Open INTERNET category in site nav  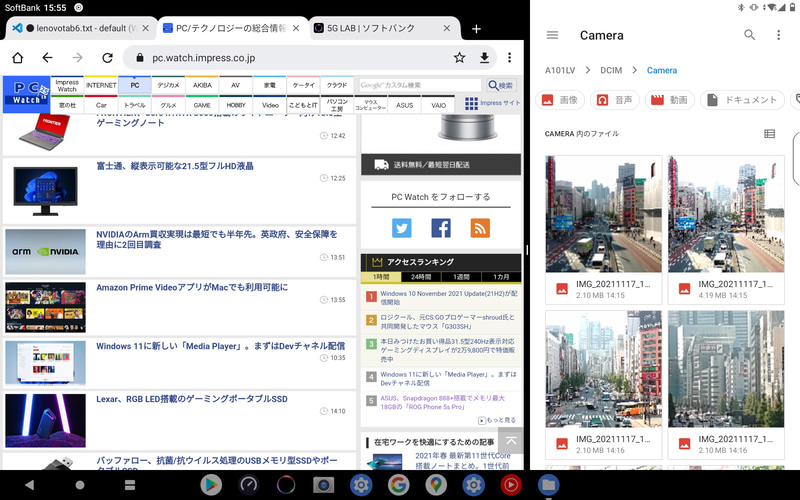[101, 85]
